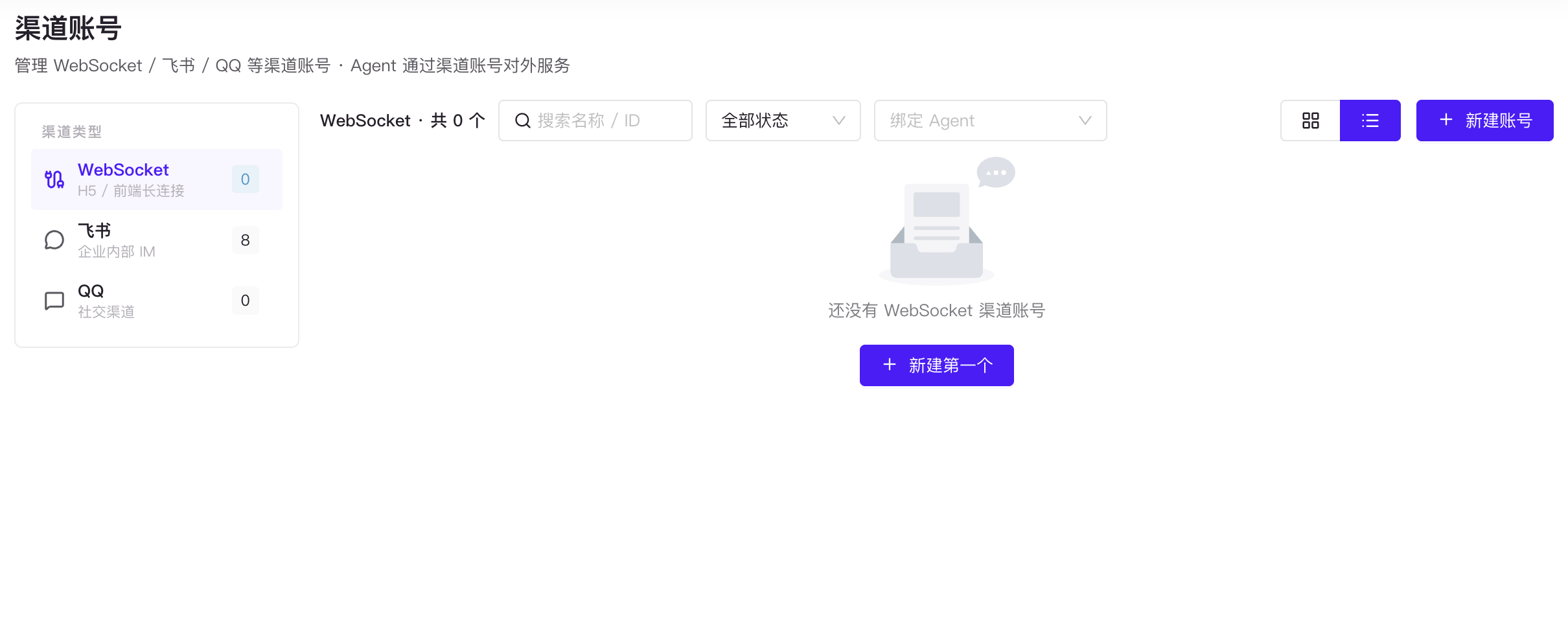The width and height of the screenshot is (1568, 622).
Task: Click the WebSocket count badge 0
Action: 245,179
